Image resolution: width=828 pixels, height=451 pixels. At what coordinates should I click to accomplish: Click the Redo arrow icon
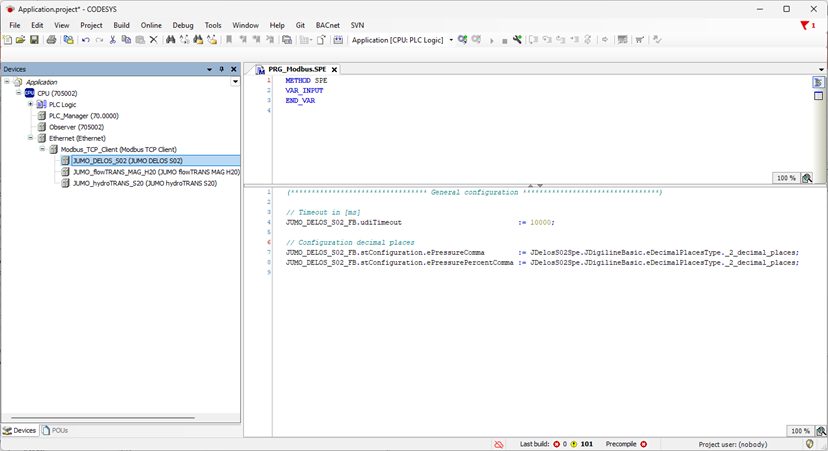coord(99,40)
